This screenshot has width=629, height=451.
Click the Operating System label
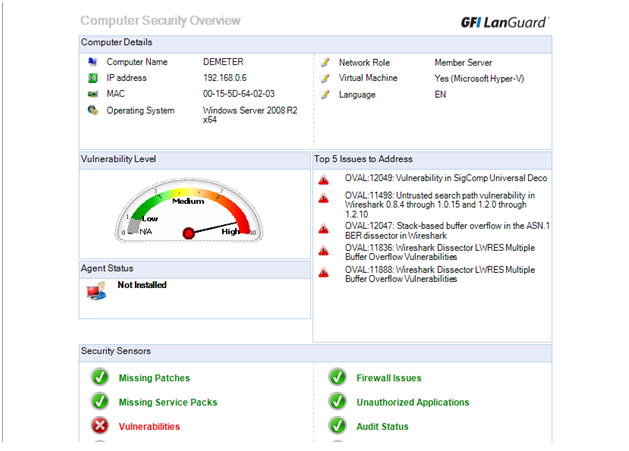point(140,110)
